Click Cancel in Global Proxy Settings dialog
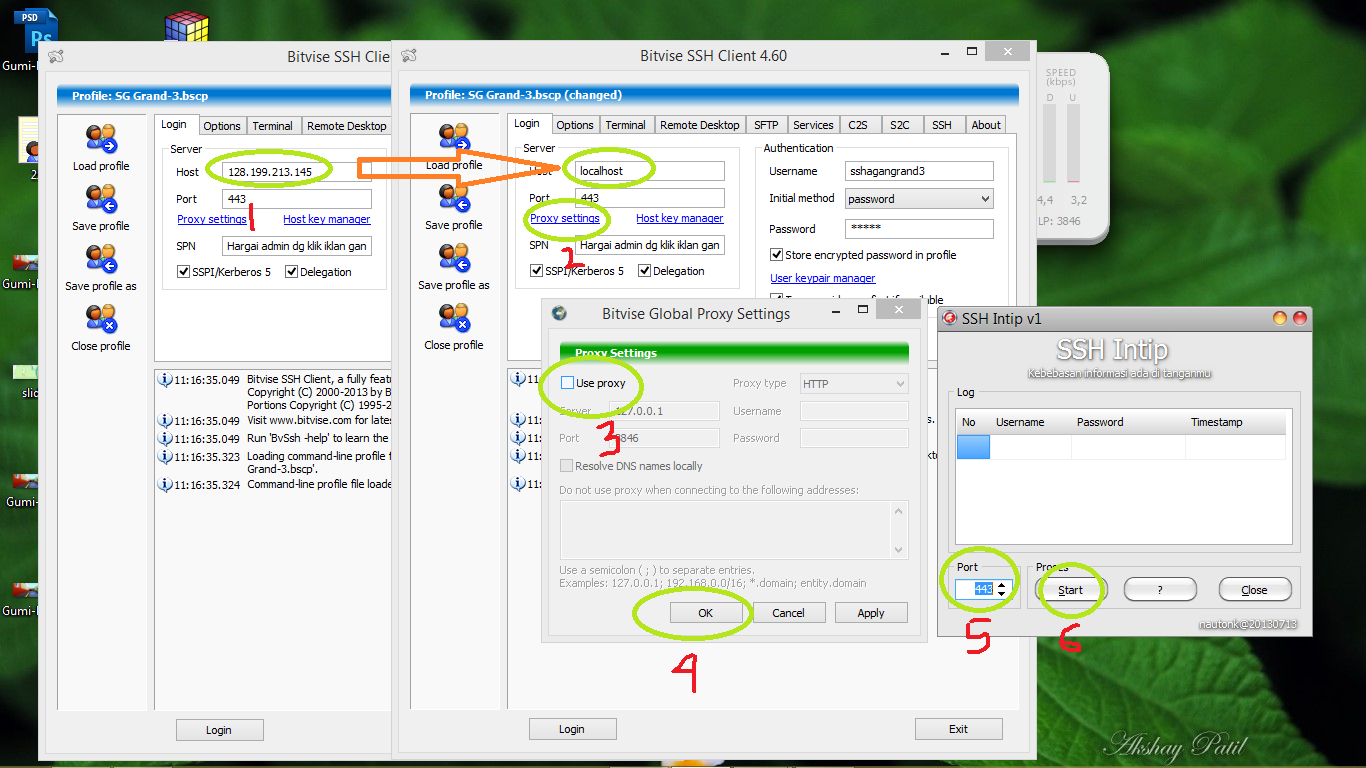Screen dimensions: 1366x768 pos(788,613)
